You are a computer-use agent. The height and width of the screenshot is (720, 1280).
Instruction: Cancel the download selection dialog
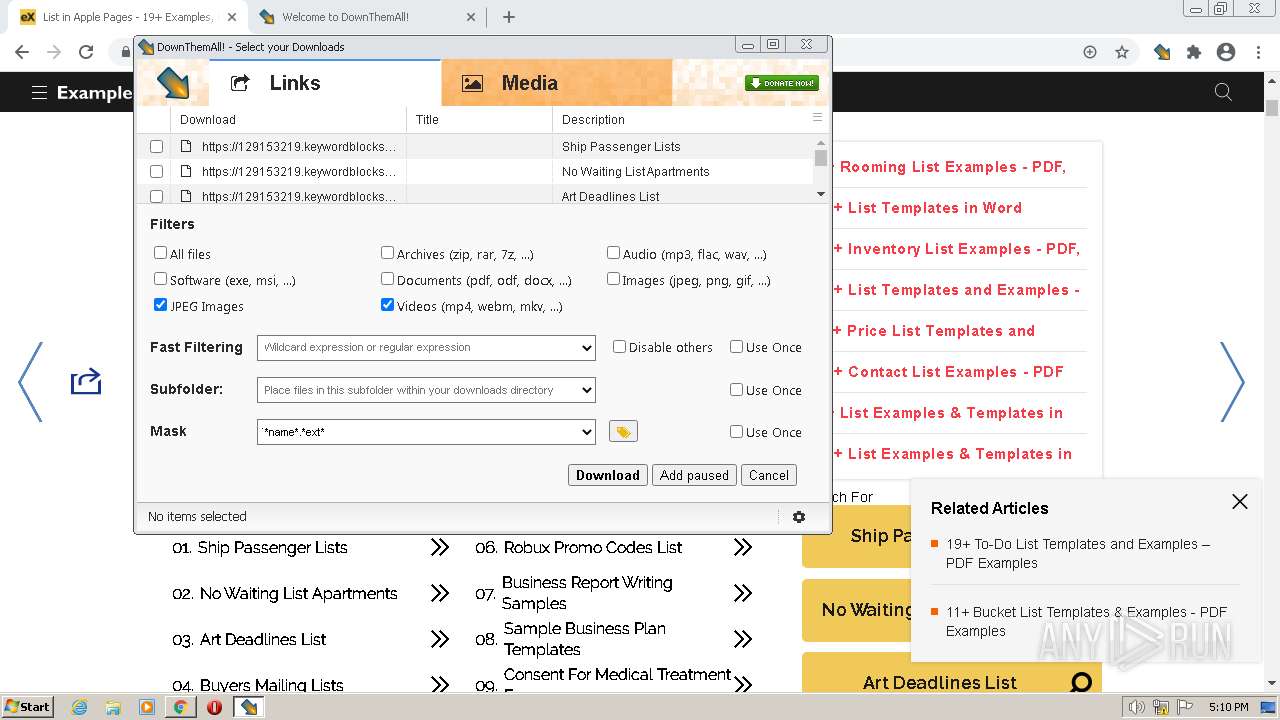769,475
